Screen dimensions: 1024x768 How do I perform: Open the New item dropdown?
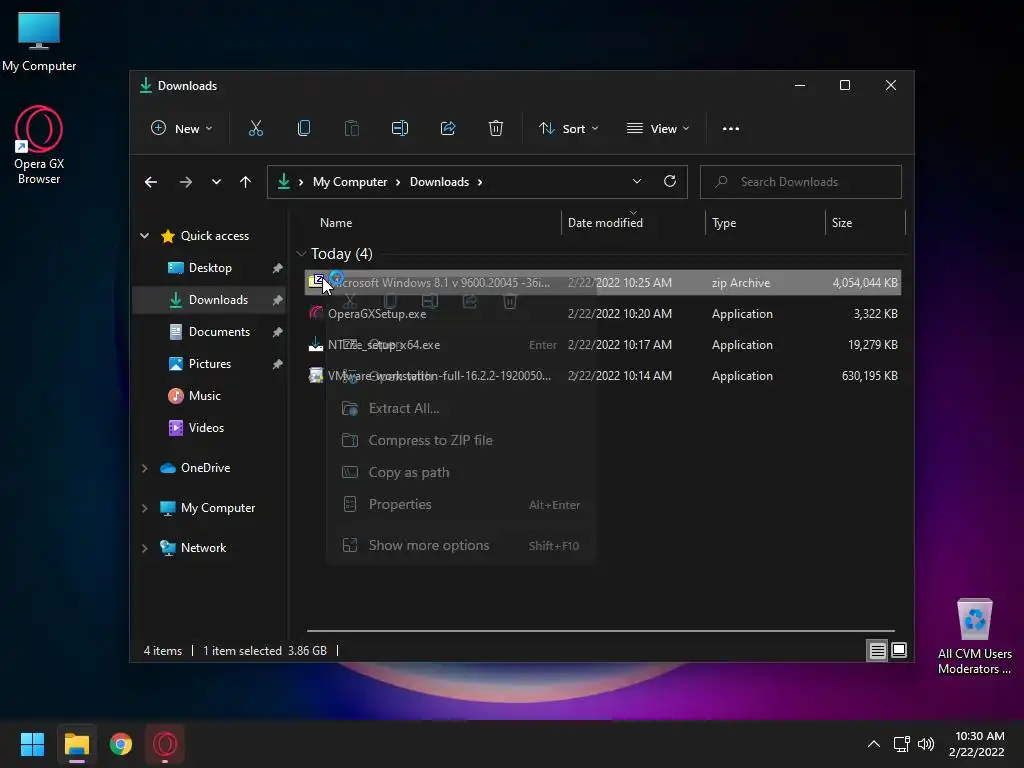pyautogui.click(x=182, y=129)
